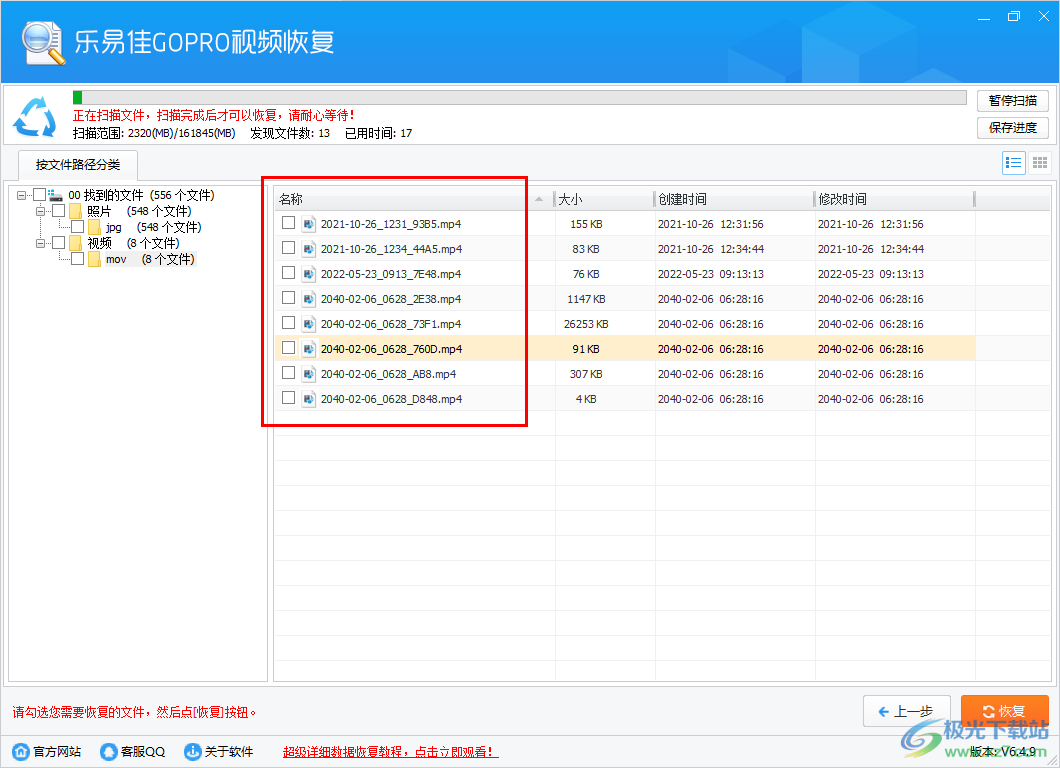Click the 版本 V6.4.9 version label
This screenshot has height=768, width=1060.
pyautogui.click(x=1003, y=751)
